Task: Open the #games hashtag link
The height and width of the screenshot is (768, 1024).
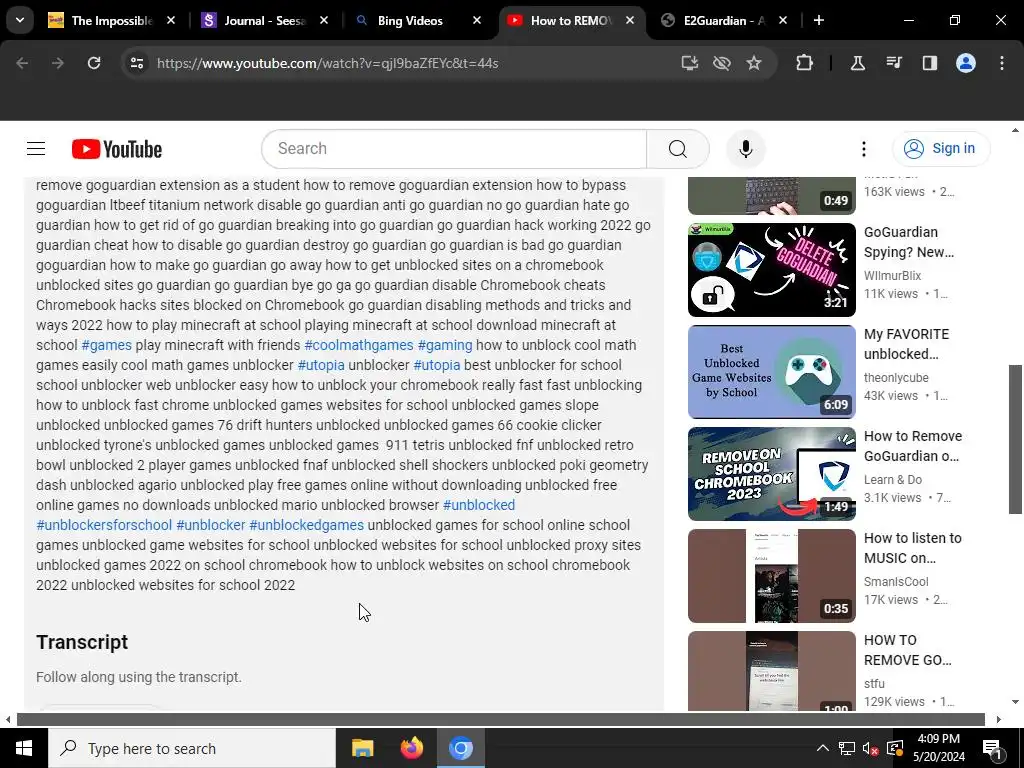Action: (x=106, y=345)
